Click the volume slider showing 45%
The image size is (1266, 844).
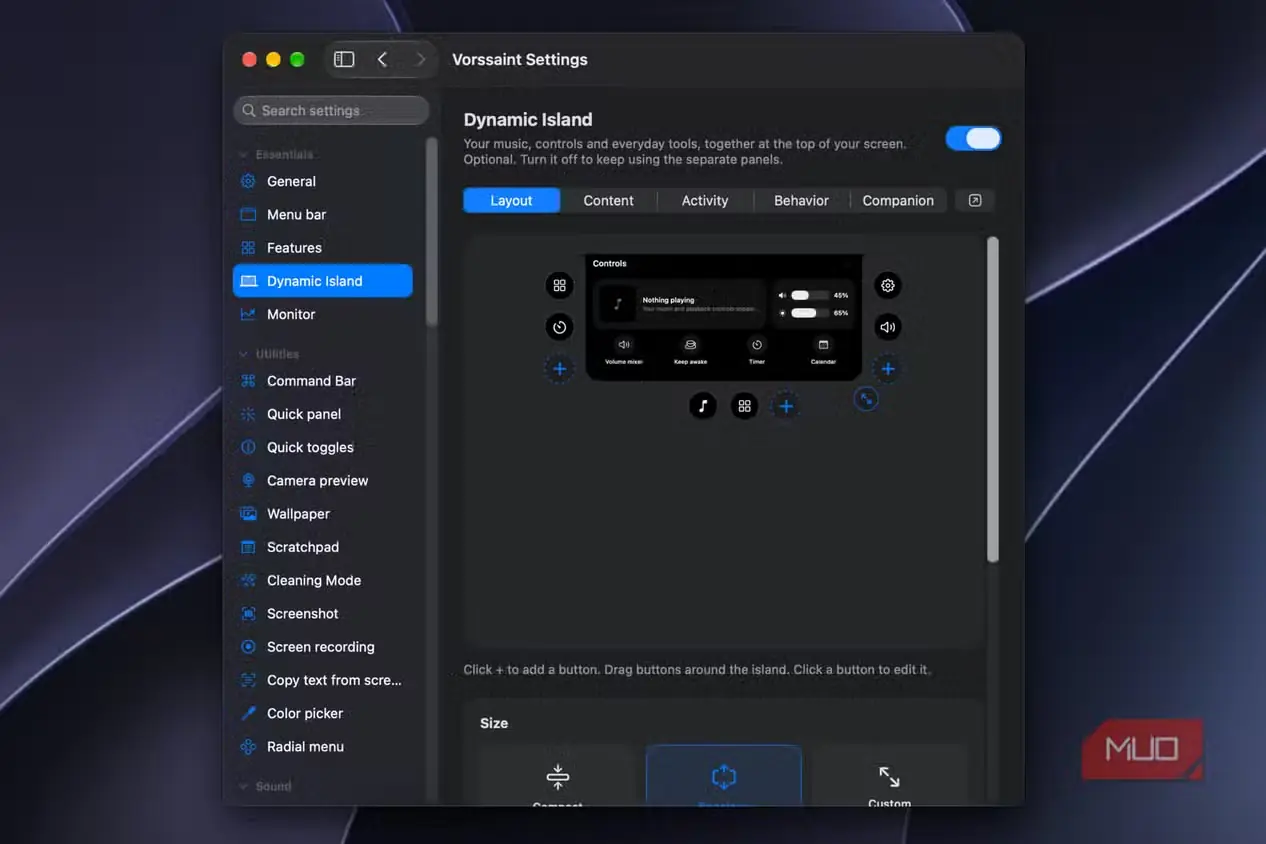click(809, 295)
